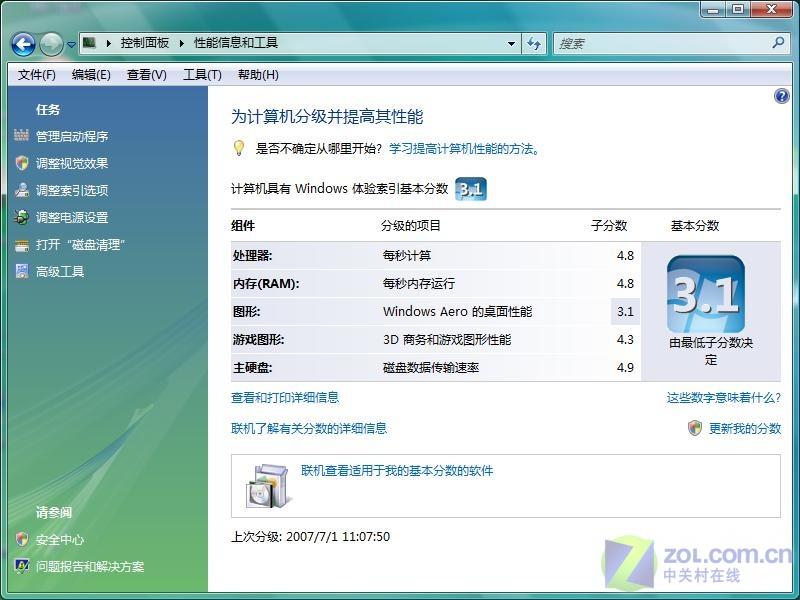This screenshot has width=800, height=600.
Task: Open 查看和打印详细信息 link
Action: (x=285, y=397)
